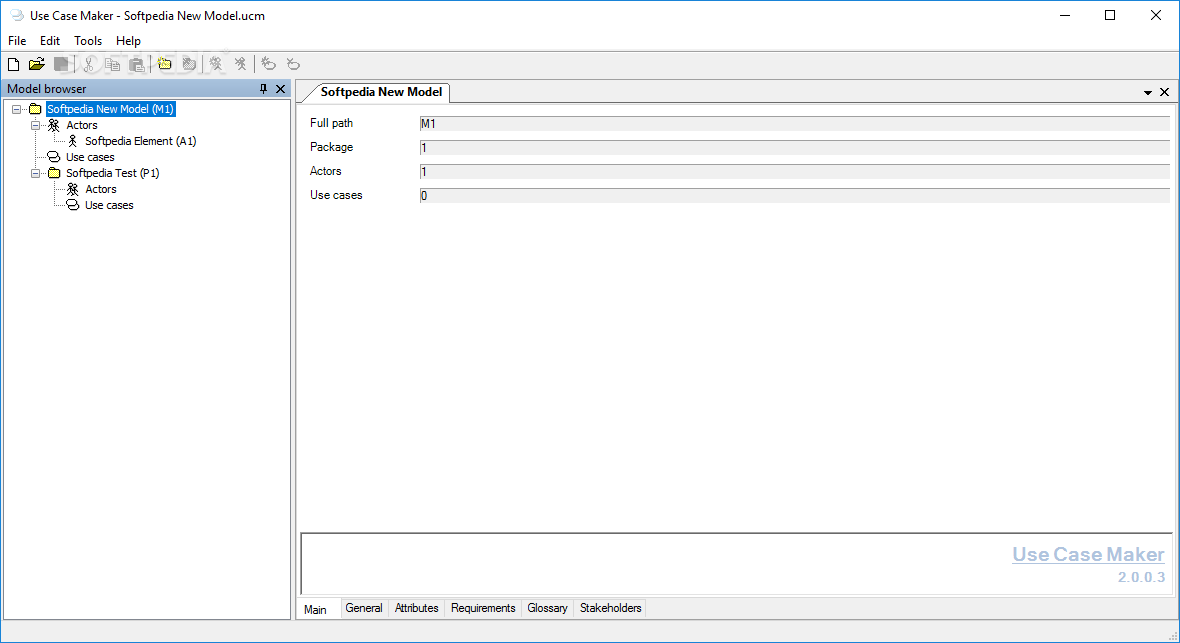Click the Copy toolbar icon
The width and height of the screenshot is (1180, 643).
113,65
